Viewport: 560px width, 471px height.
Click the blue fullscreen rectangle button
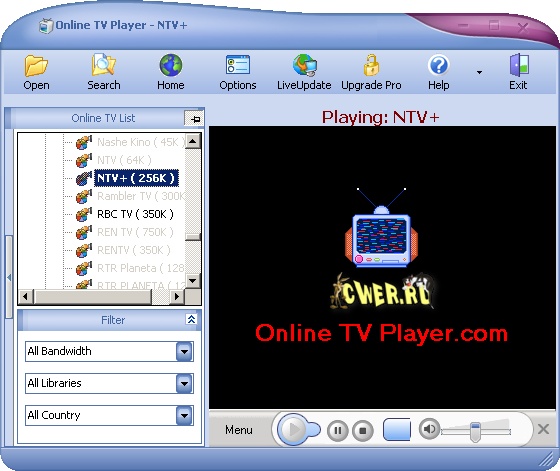click(397, 430)
